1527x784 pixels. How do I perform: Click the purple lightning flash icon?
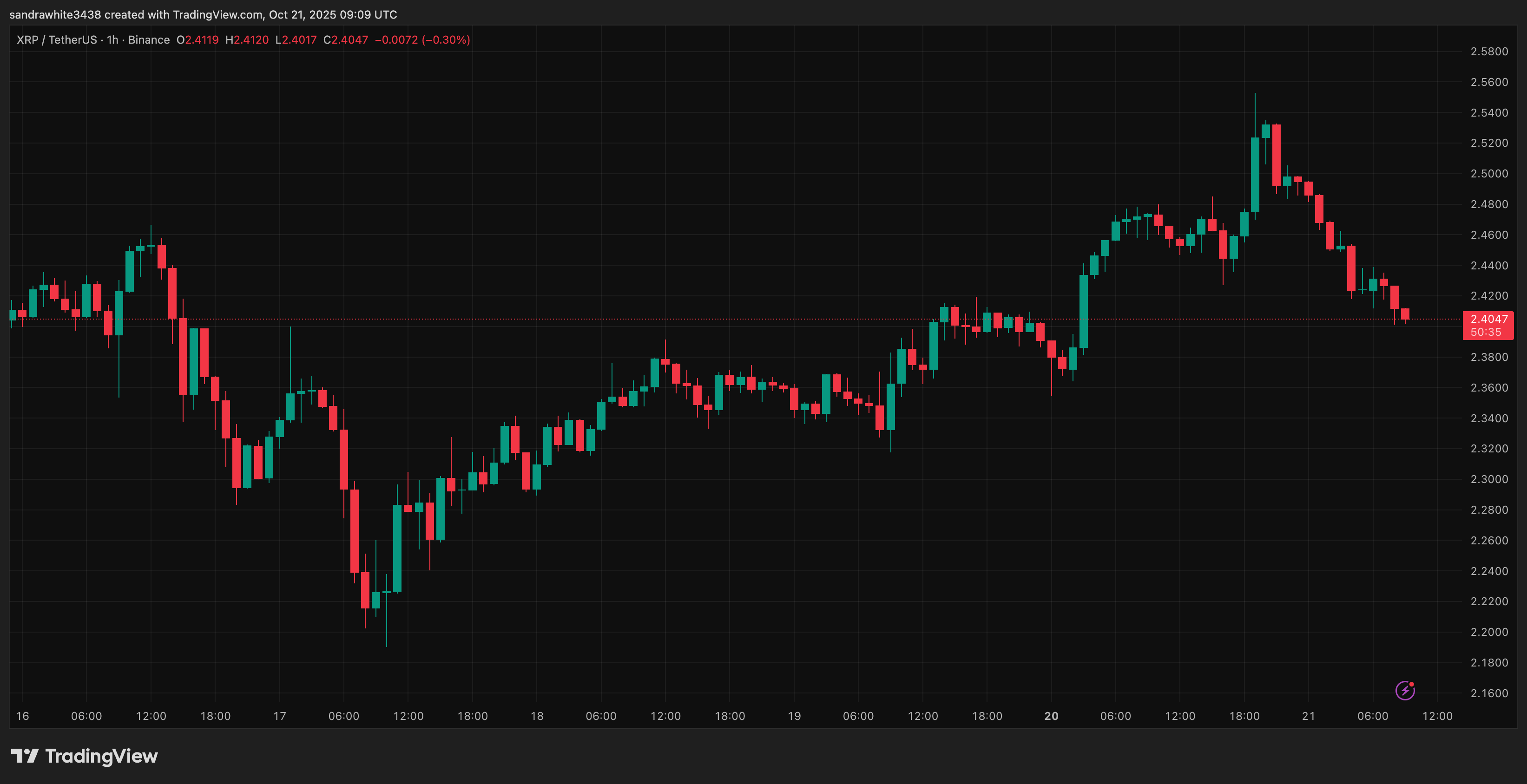pos(1404,690)
